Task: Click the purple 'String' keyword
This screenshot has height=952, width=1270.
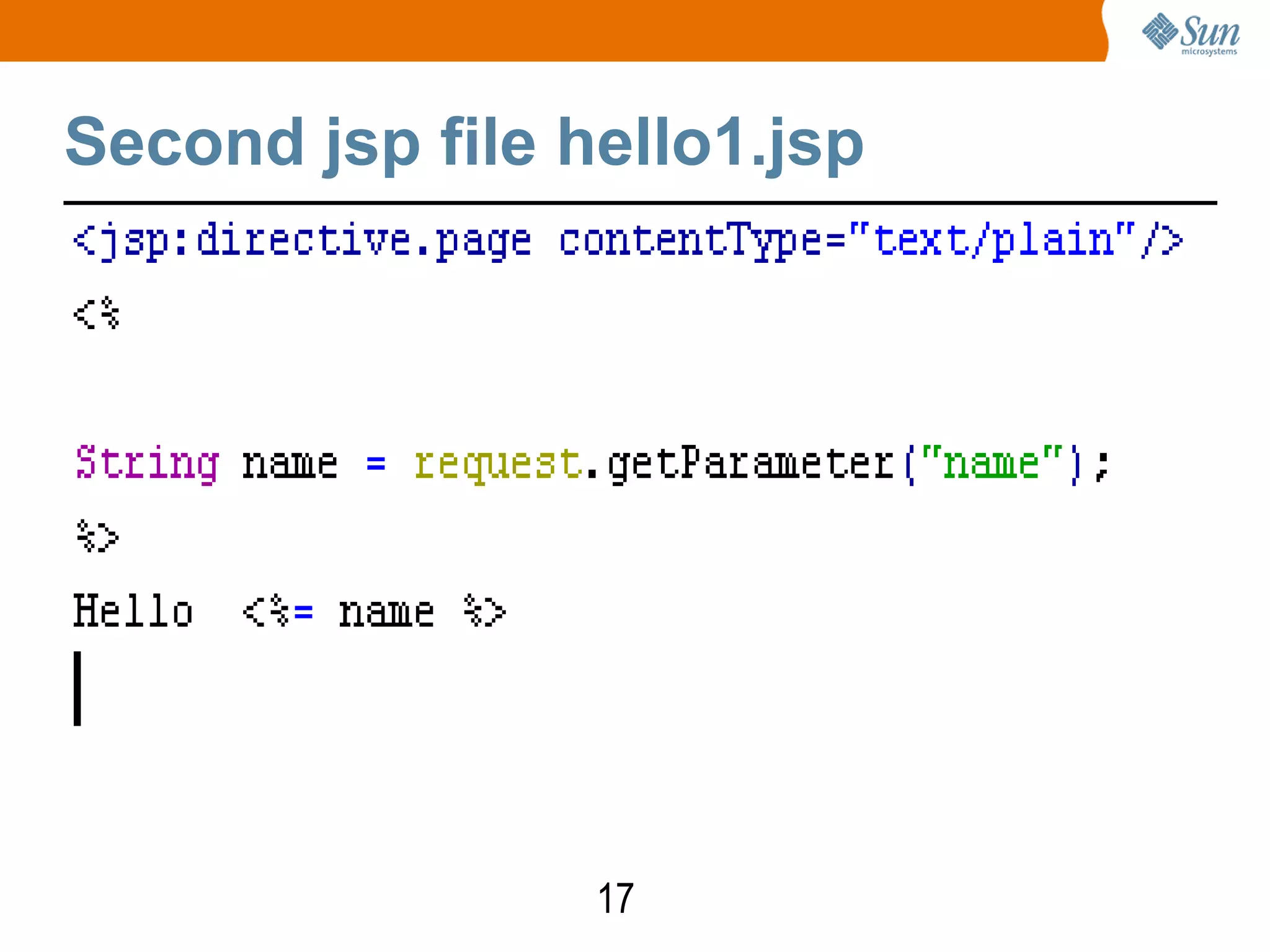Action: point(147,464)
